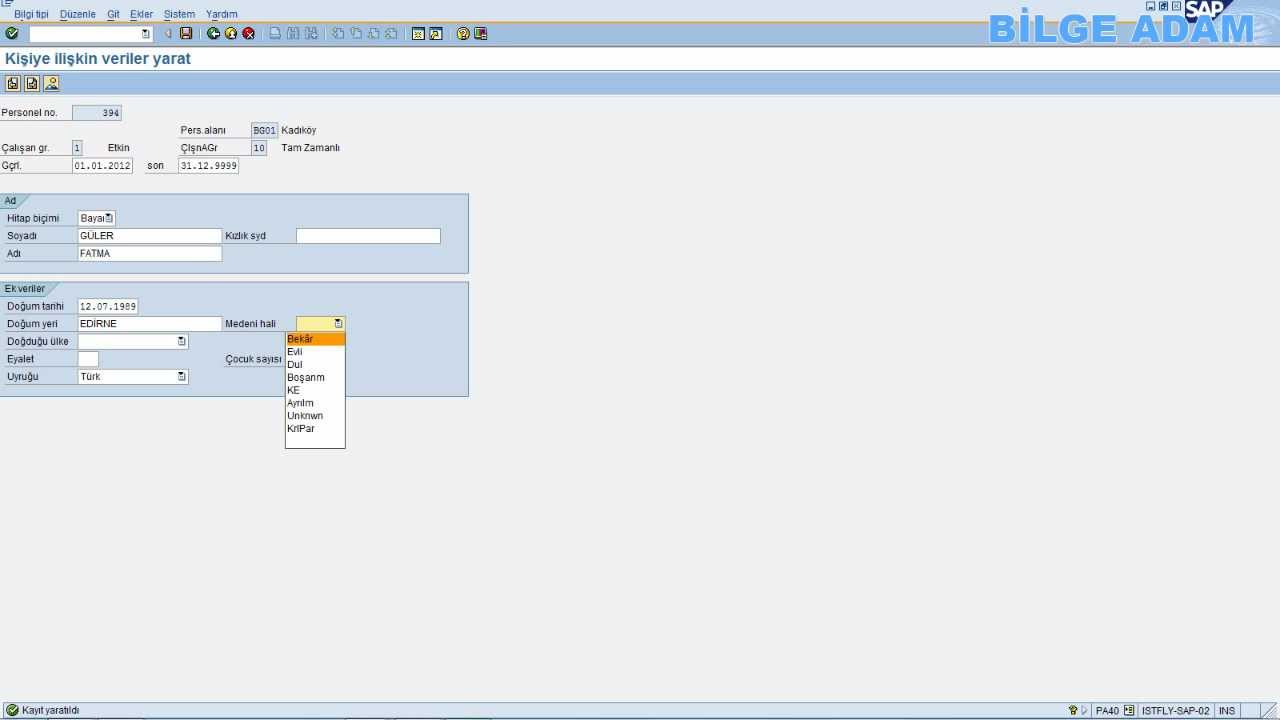
Task: Click the Doğum tarihi date field
Action: pyautogui.click(x=108, y=307)
